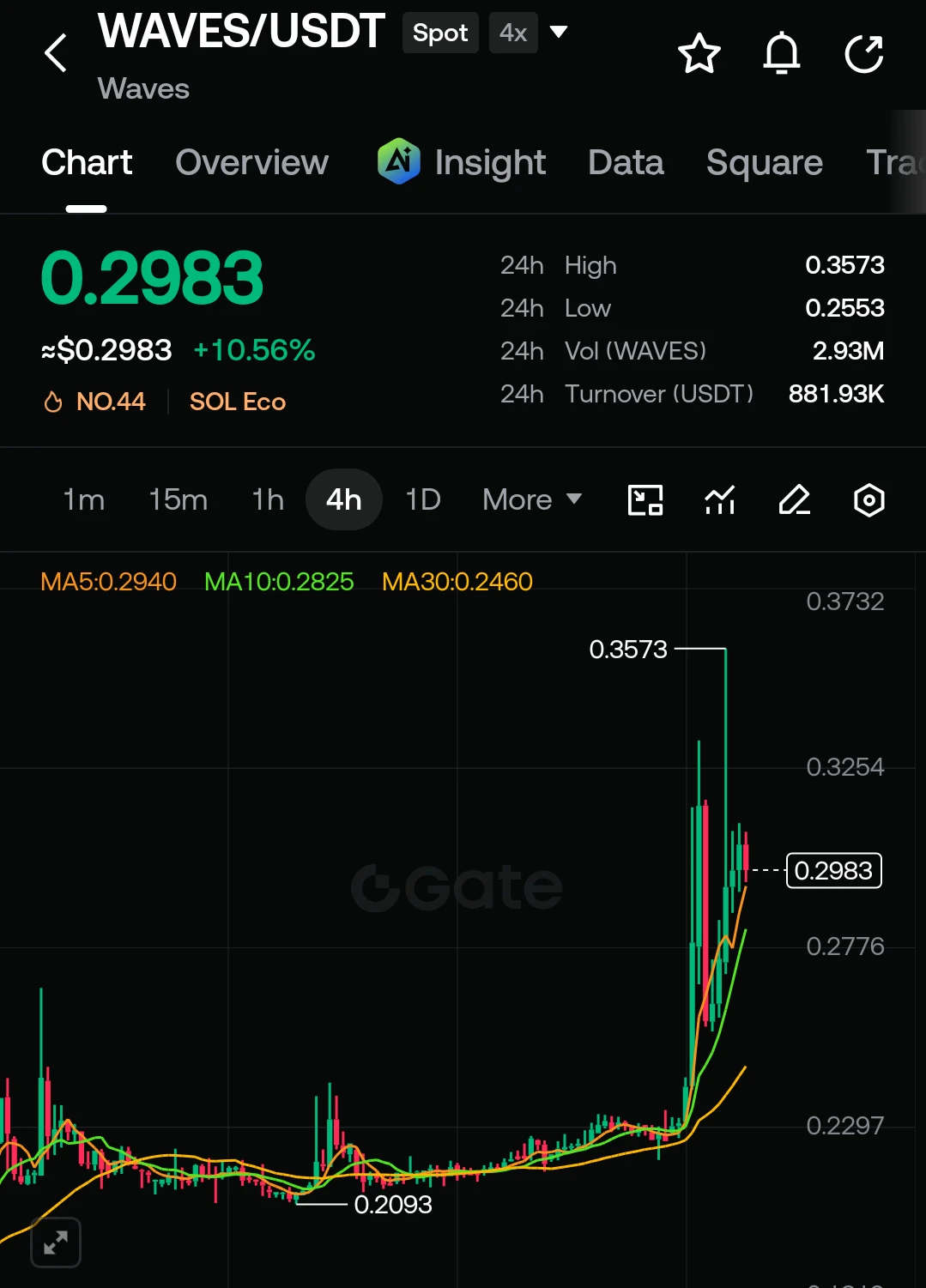The width and height of the screenshot is (926, 1288).
Task: Select the 1D timeframe
Action: [x=422, y=499]
